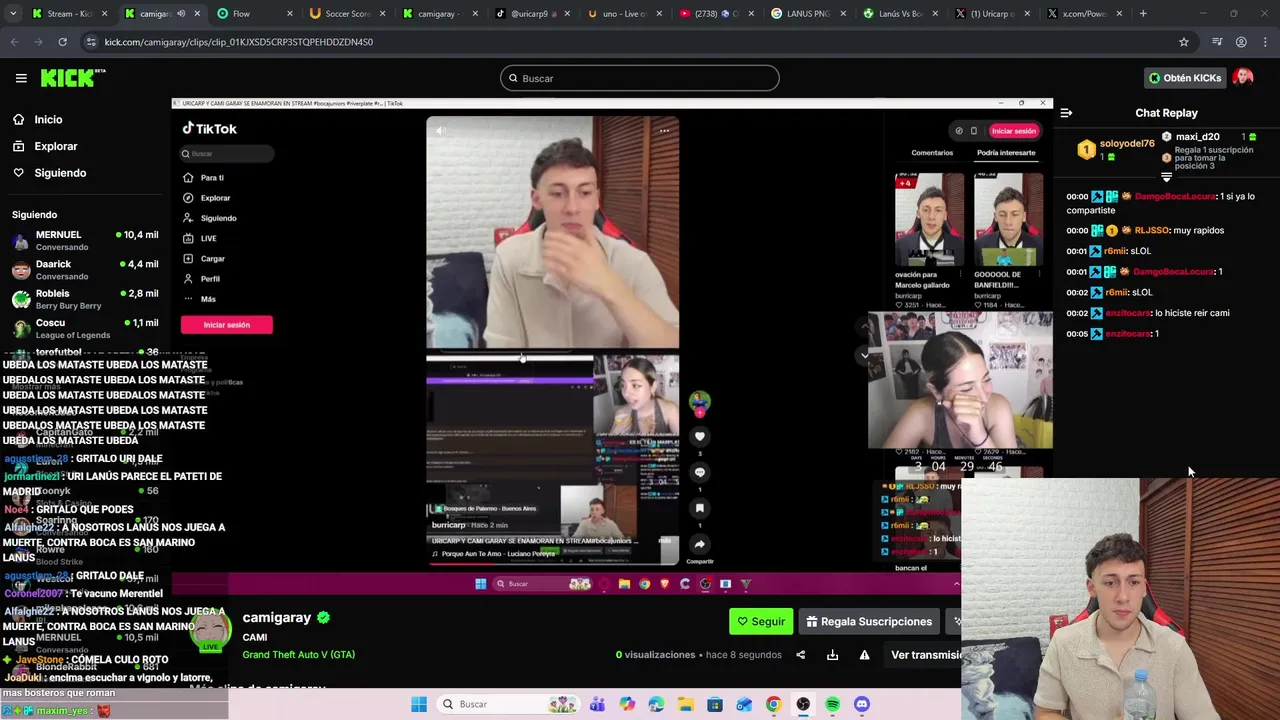Open Windows Start menu
1280x720 pixels.
coord(418,704)
